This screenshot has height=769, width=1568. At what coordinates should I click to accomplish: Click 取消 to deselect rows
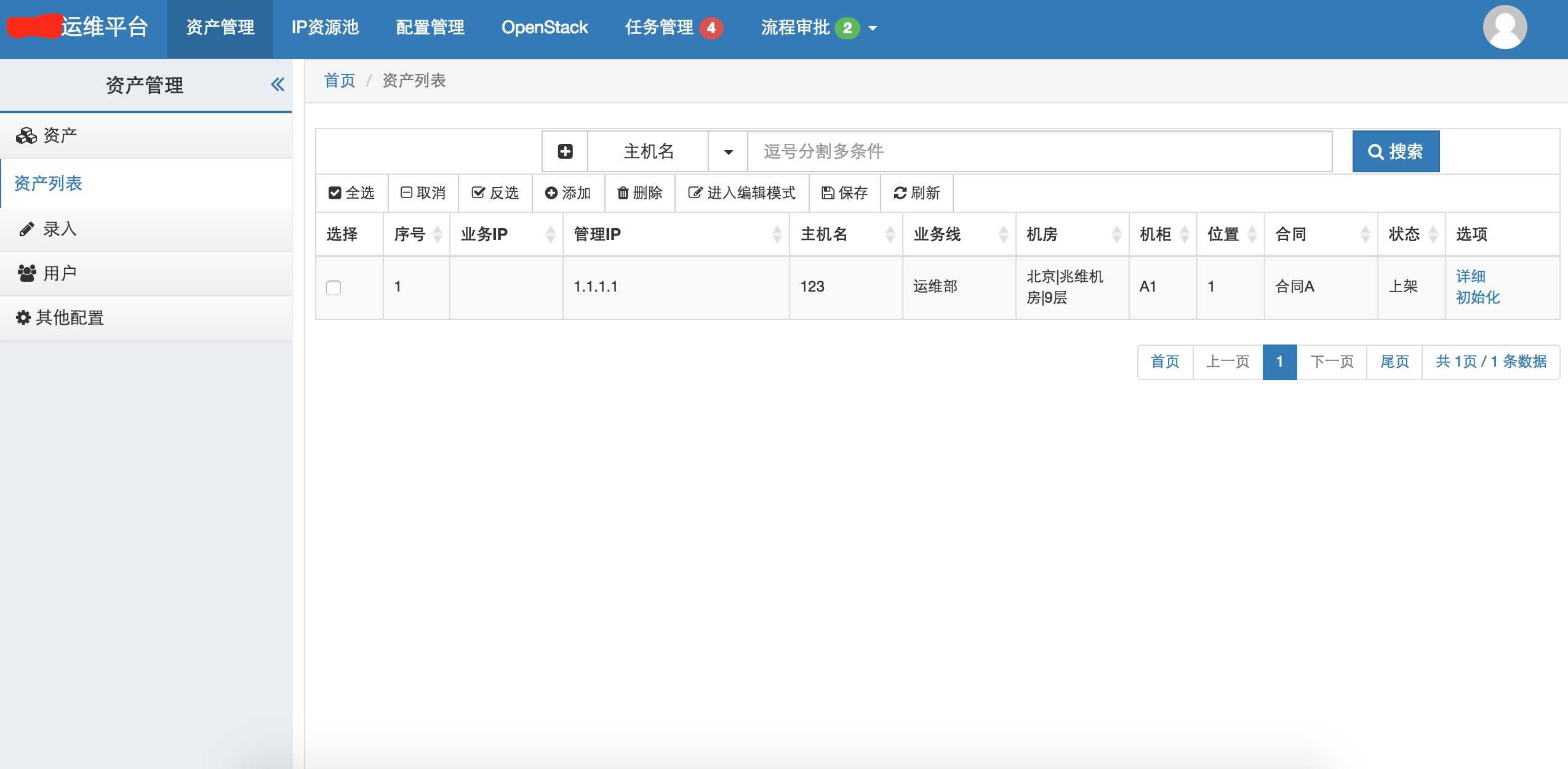click(423, 193)
